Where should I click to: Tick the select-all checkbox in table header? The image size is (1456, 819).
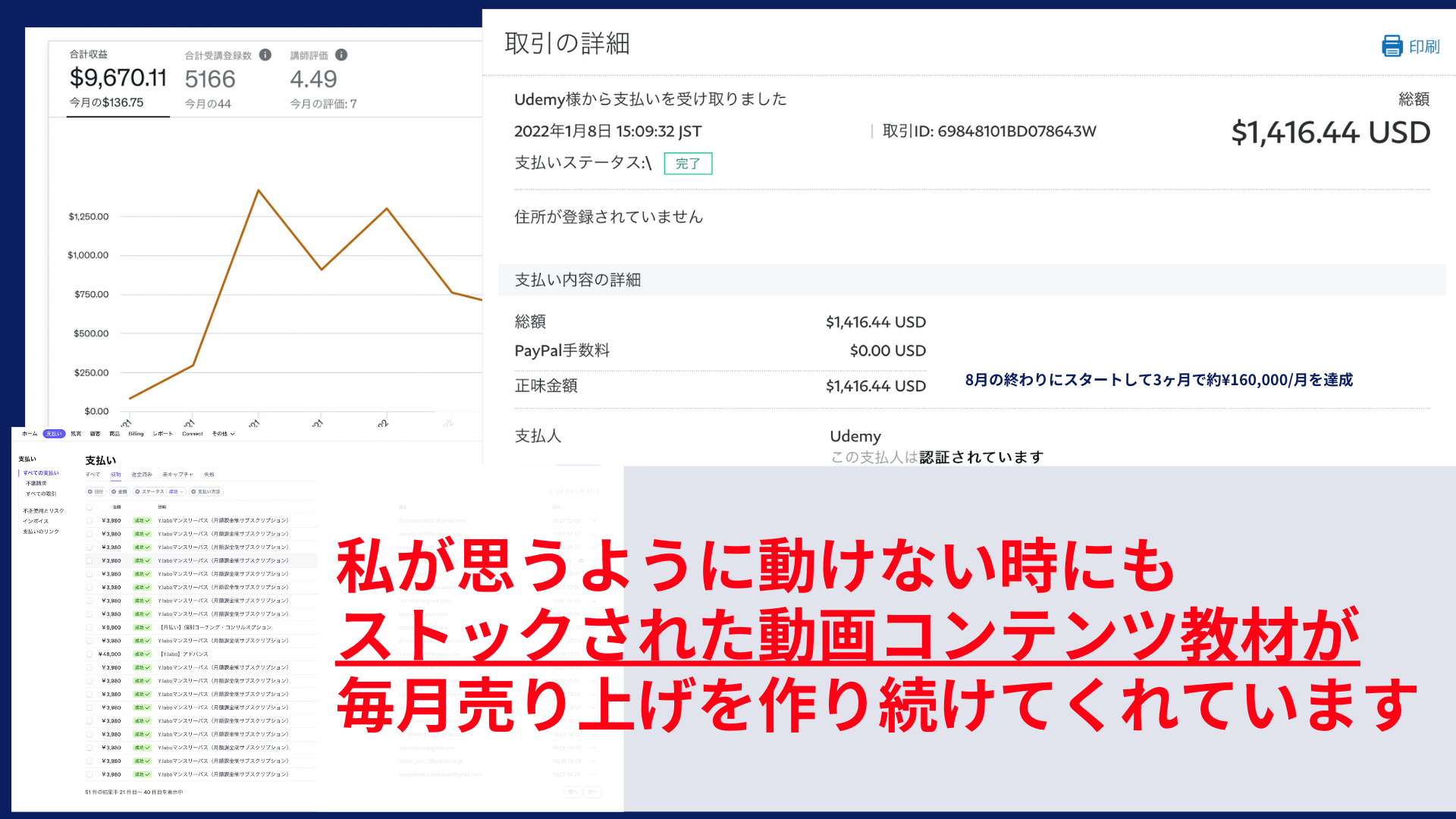pyautogui.click(x=89, y=507)
